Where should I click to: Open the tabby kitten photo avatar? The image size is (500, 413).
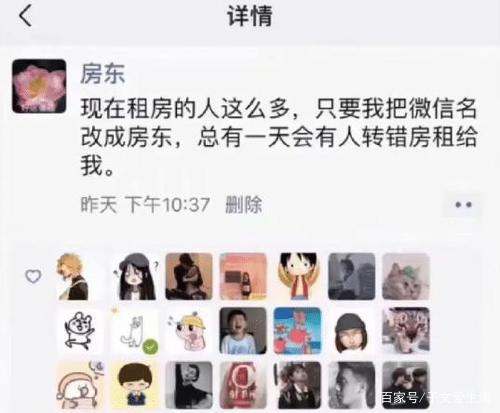406,331
